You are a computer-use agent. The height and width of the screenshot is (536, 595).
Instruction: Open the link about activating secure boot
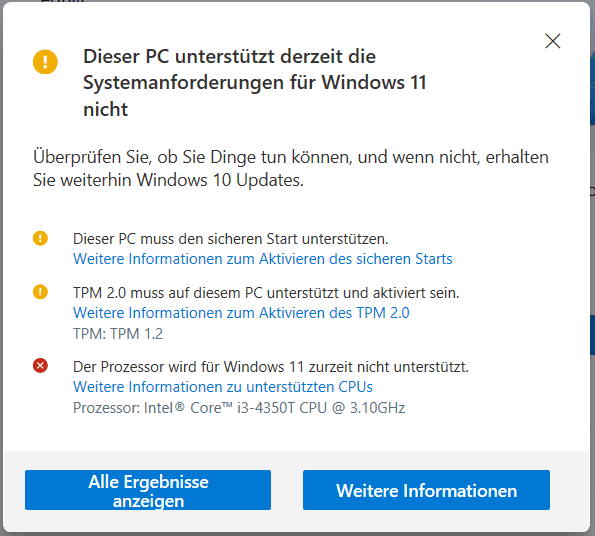click(x=263, y=259)
